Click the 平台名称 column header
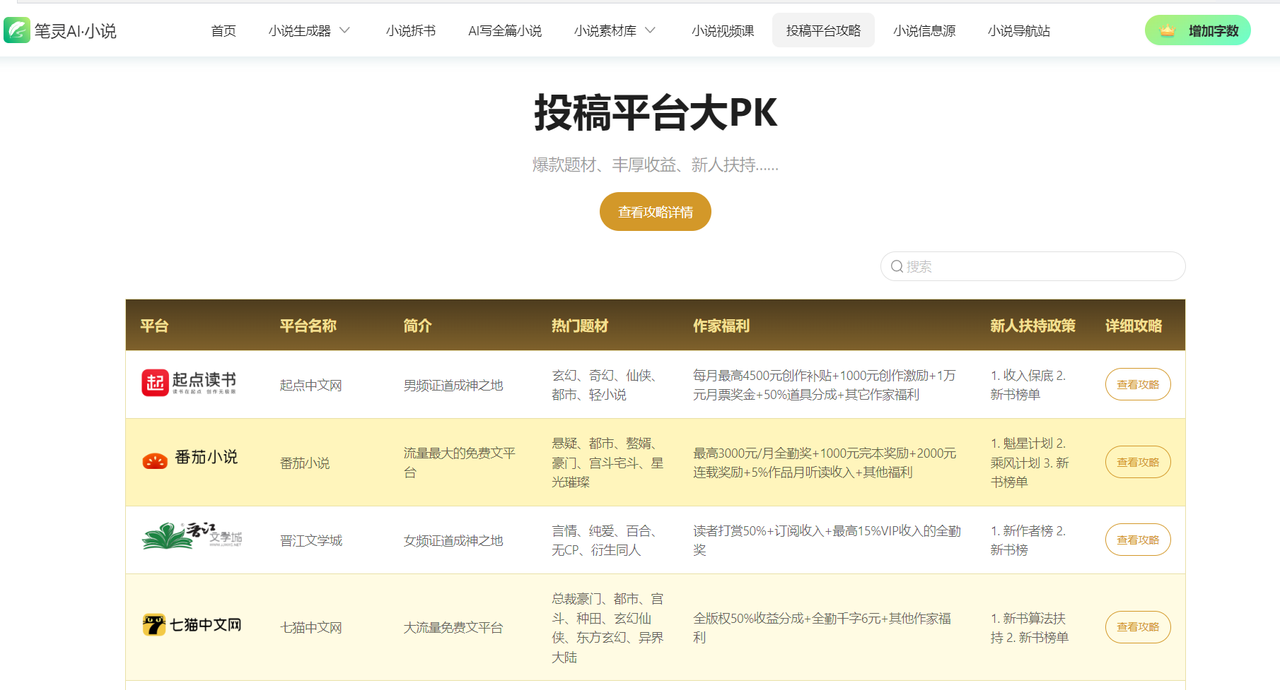The height and width of the screenshot is (690, 1280). (308, 326)
